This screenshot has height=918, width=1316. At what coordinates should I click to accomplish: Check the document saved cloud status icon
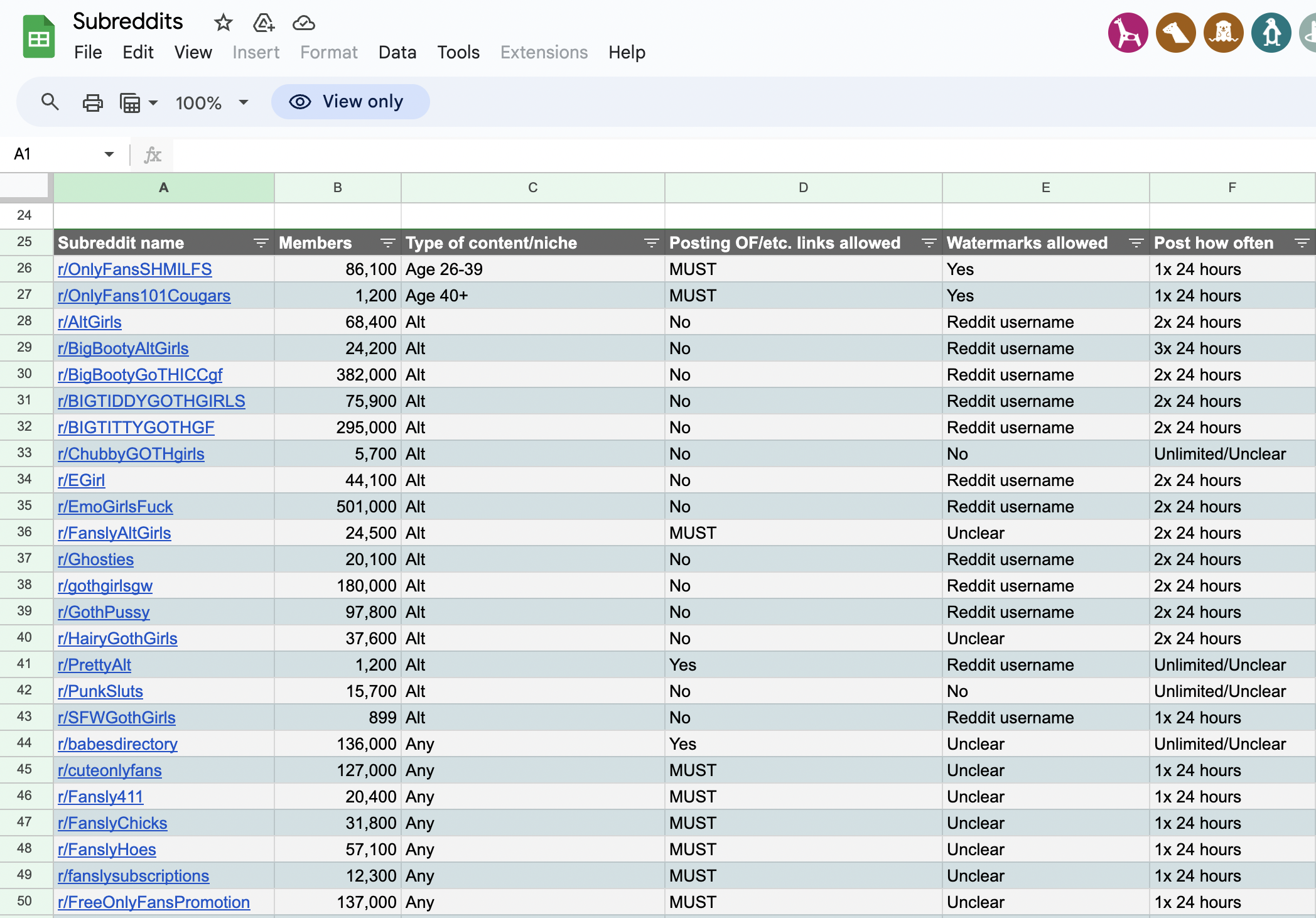point(303,23)
